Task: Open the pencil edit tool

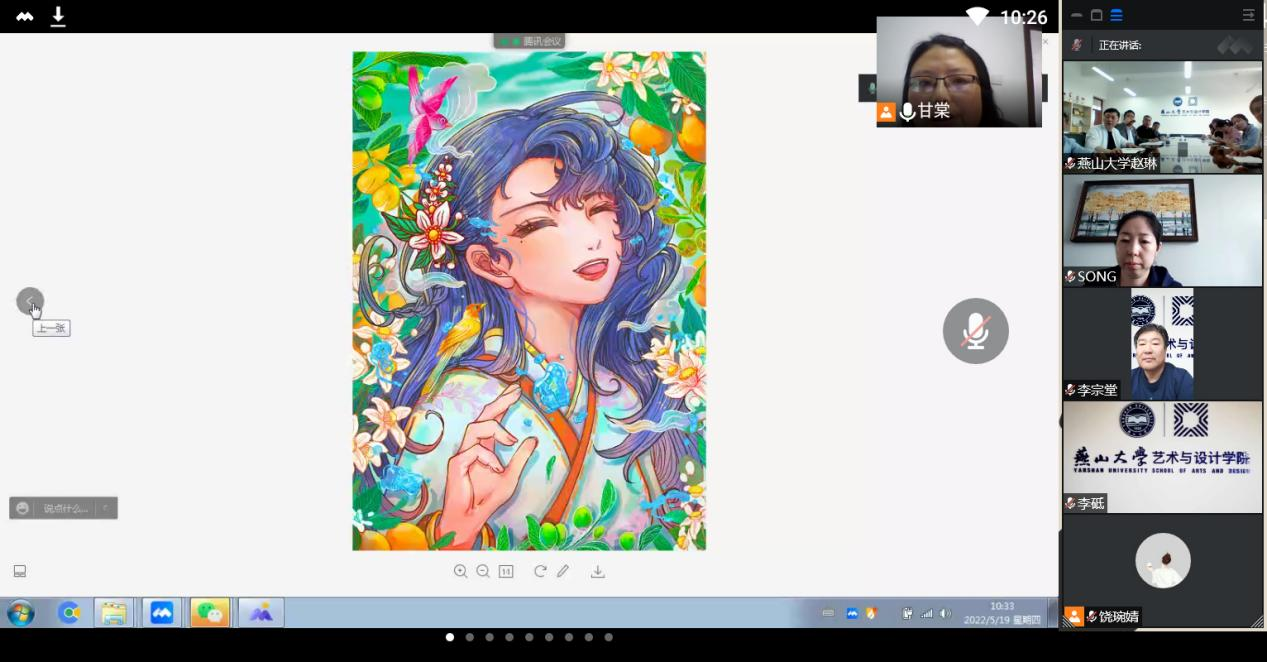Action: tap(563, 571)
